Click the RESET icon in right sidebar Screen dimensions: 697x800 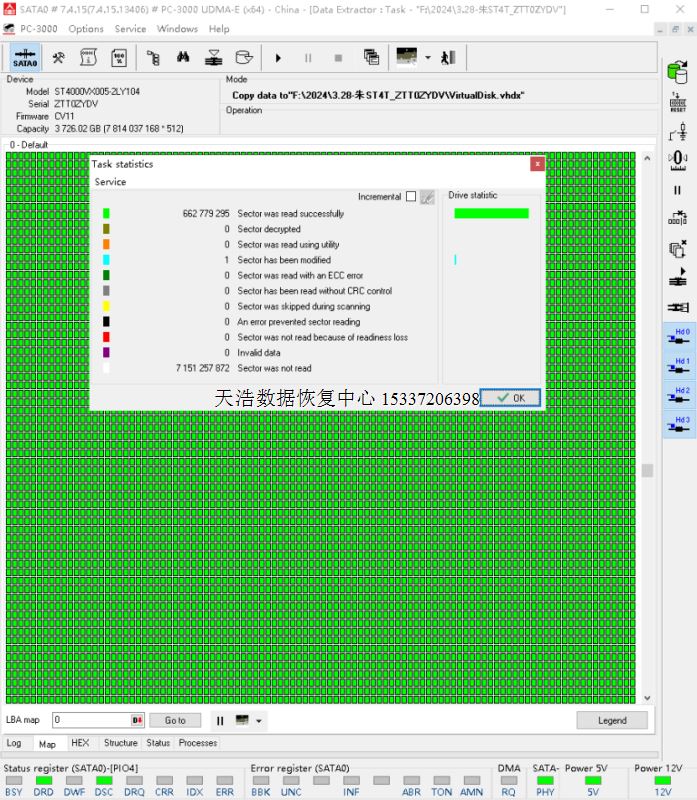point(677,102)
